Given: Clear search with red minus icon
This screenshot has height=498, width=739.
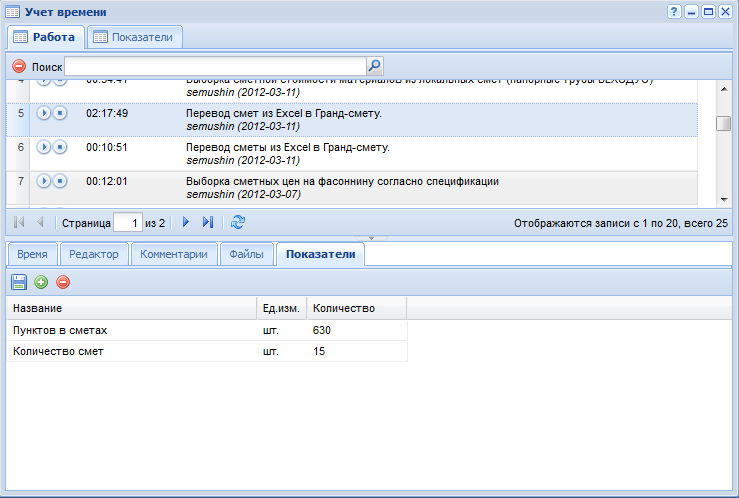Looking at the screenshot, I should (19, 66).
